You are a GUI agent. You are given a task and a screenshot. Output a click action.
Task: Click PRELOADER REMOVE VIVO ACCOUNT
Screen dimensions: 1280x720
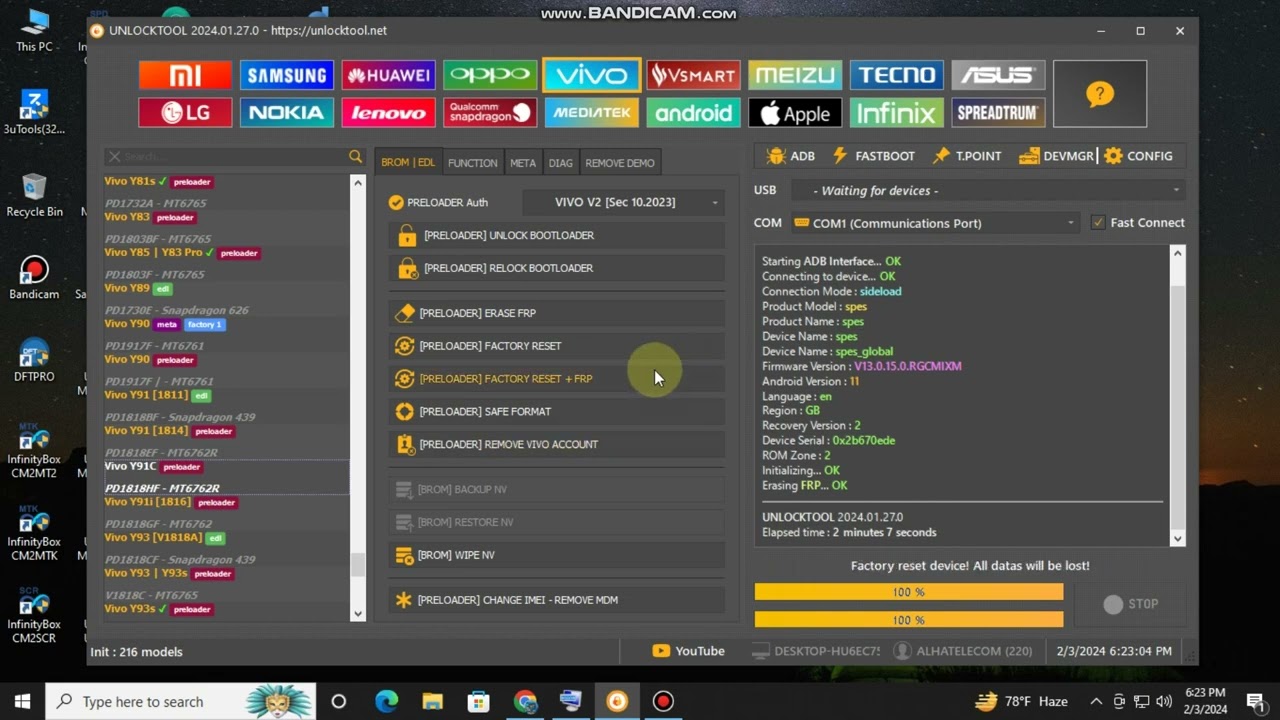click(x=556, y=444)
